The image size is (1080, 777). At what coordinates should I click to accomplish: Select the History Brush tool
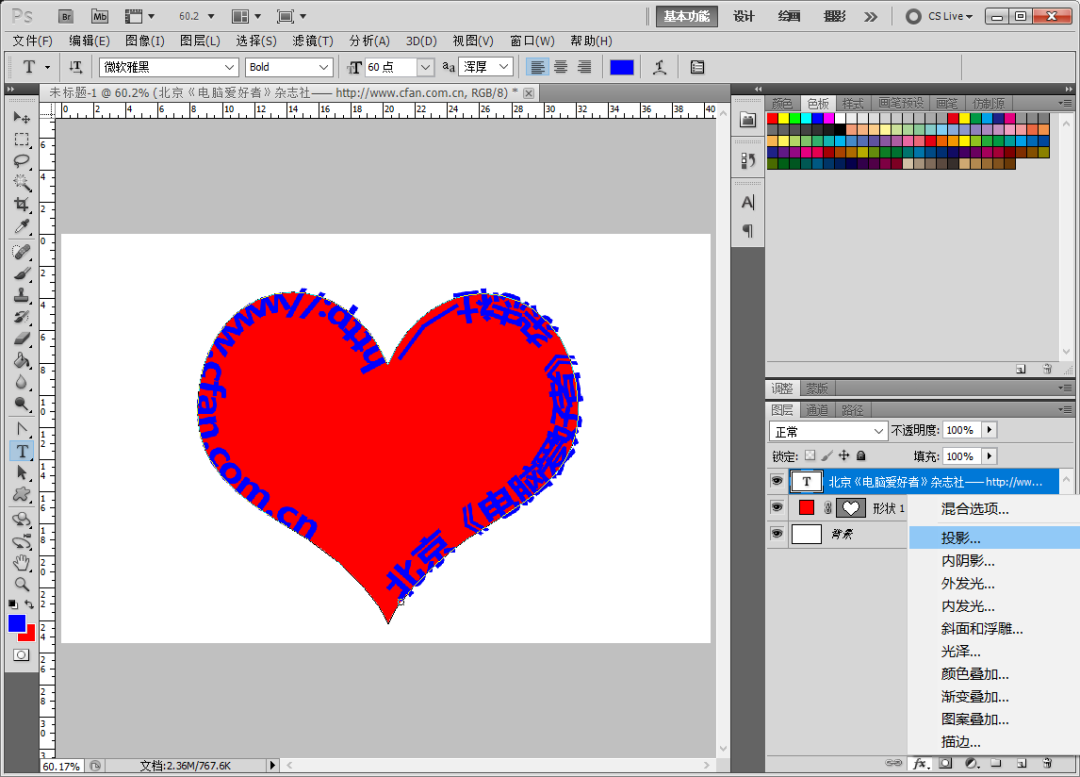(21, 317)
